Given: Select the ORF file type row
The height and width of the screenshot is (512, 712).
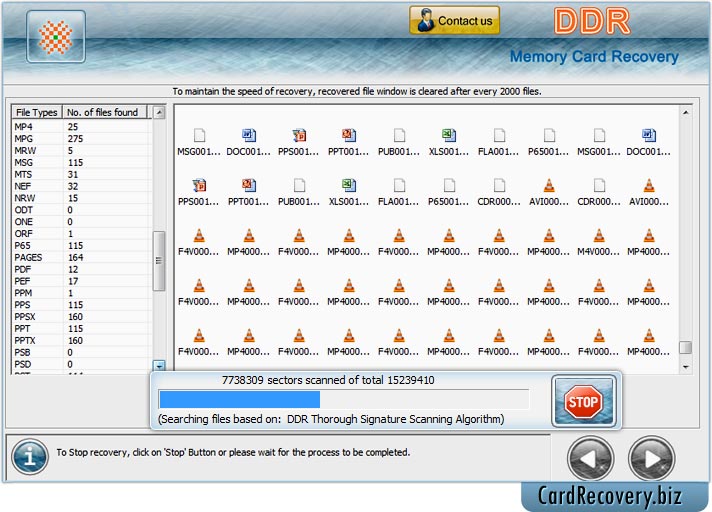Looking at the screenshot, I should [82, 233].
